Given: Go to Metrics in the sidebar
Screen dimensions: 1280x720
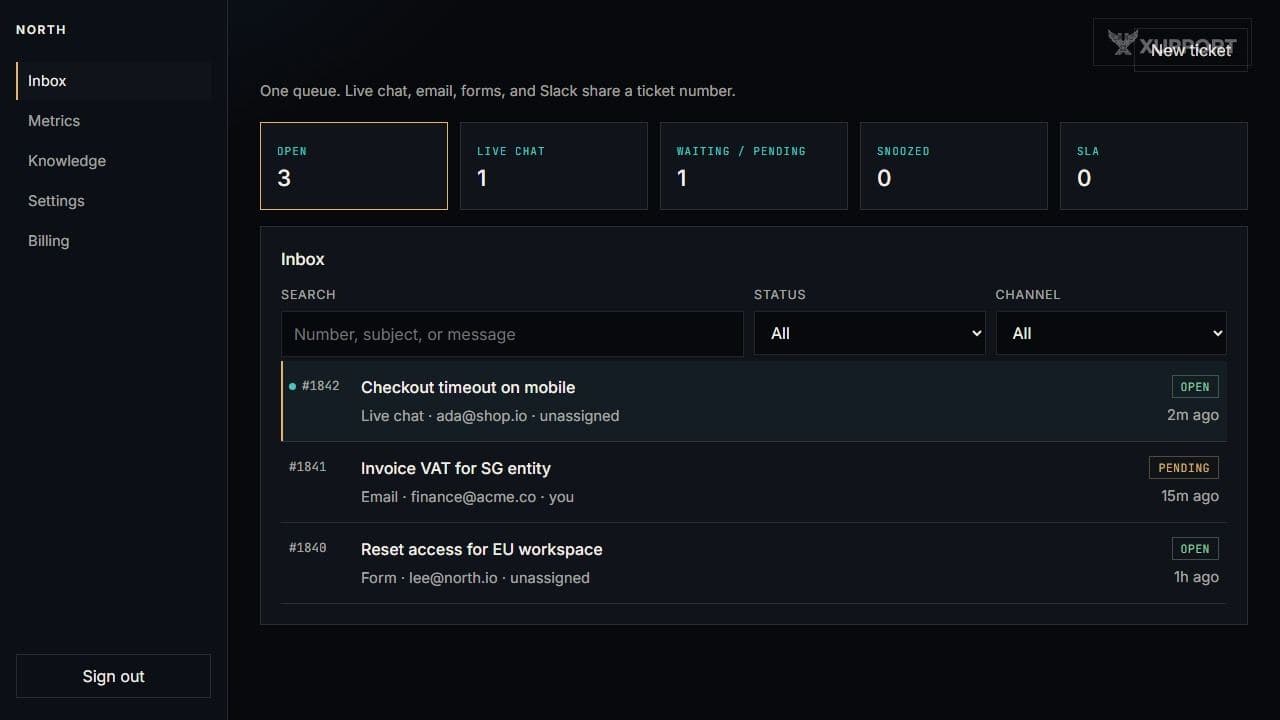Looking at the screenshot, I should (x=113, y=121).
